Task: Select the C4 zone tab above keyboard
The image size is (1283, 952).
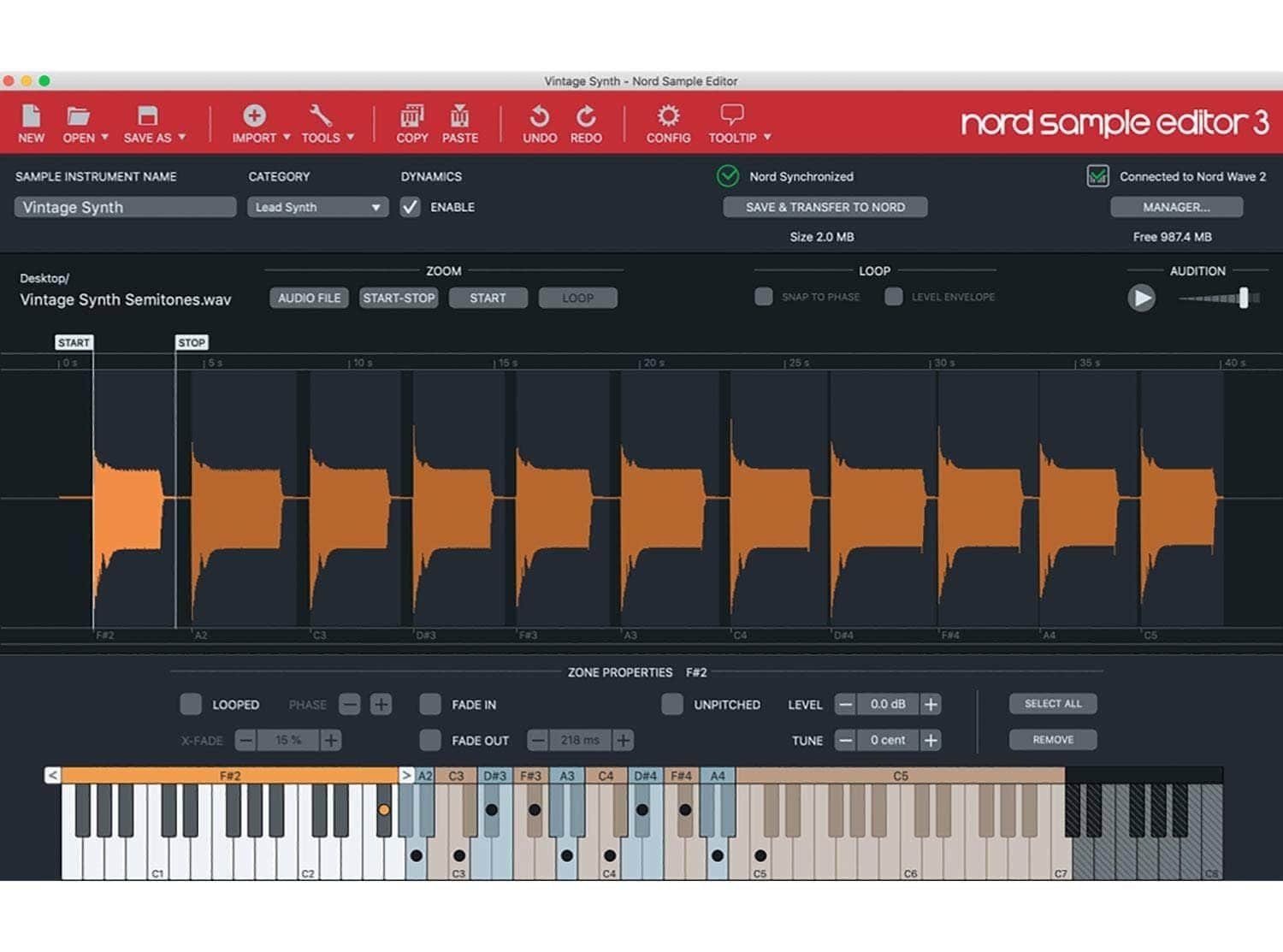Action: (606, 776)
